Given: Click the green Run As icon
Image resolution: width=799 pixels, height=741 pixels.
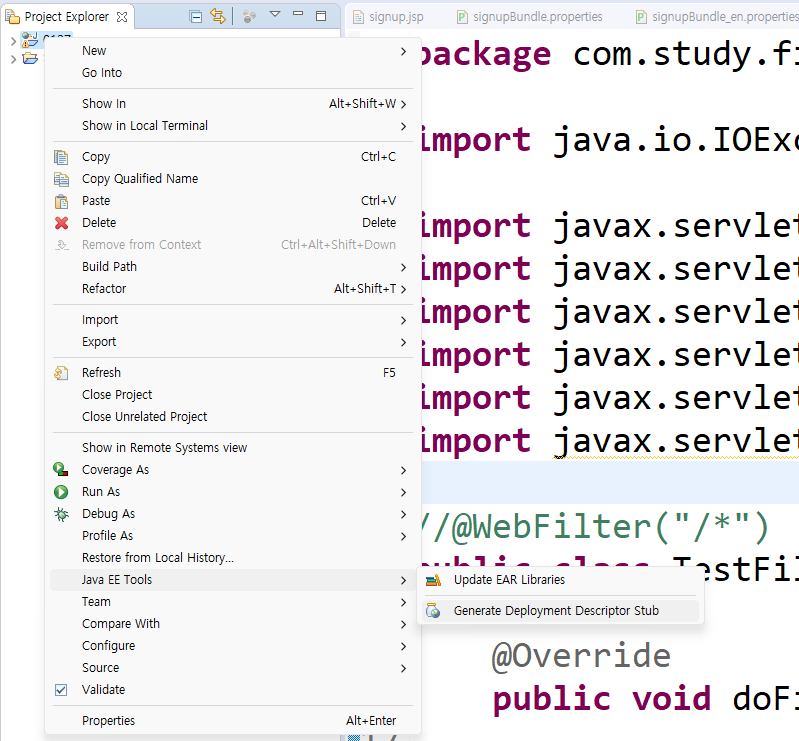Looking at the screenshot, I should (x=61, y=492).
